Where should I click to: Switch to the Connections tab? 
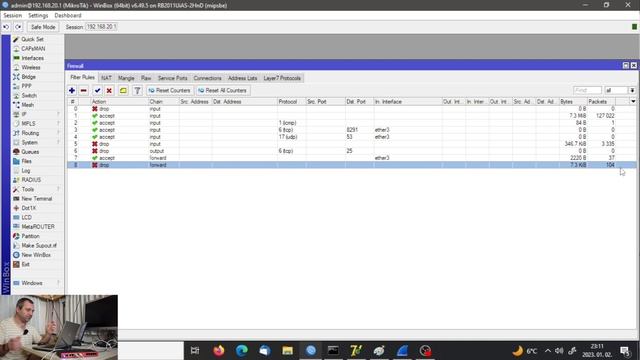(x=207, y=78)
